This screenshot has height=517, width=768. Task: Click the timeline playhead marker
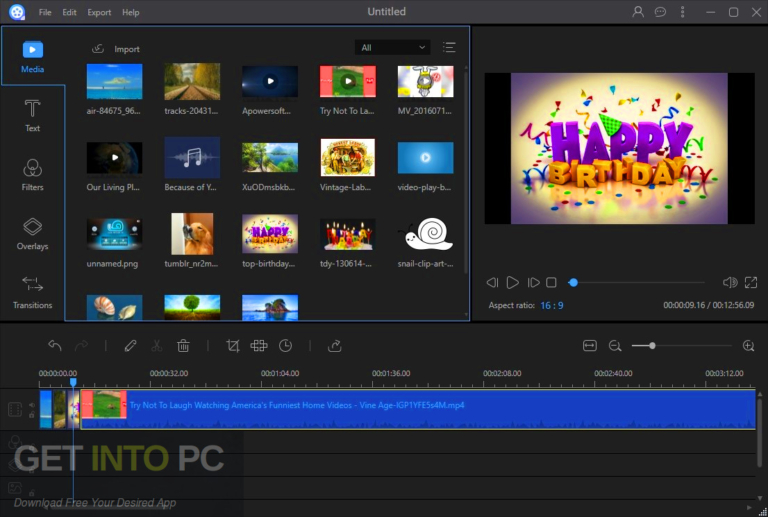point(73,382)
